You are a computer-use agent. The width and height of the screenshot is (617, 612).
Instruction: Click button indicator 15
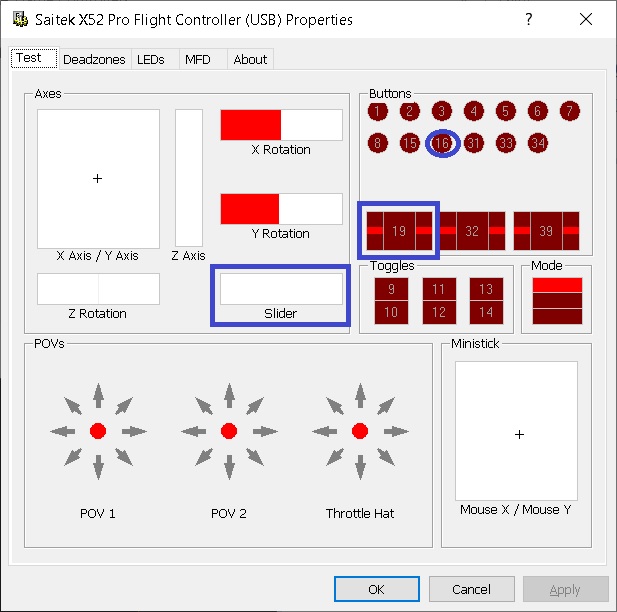(410, 143)
